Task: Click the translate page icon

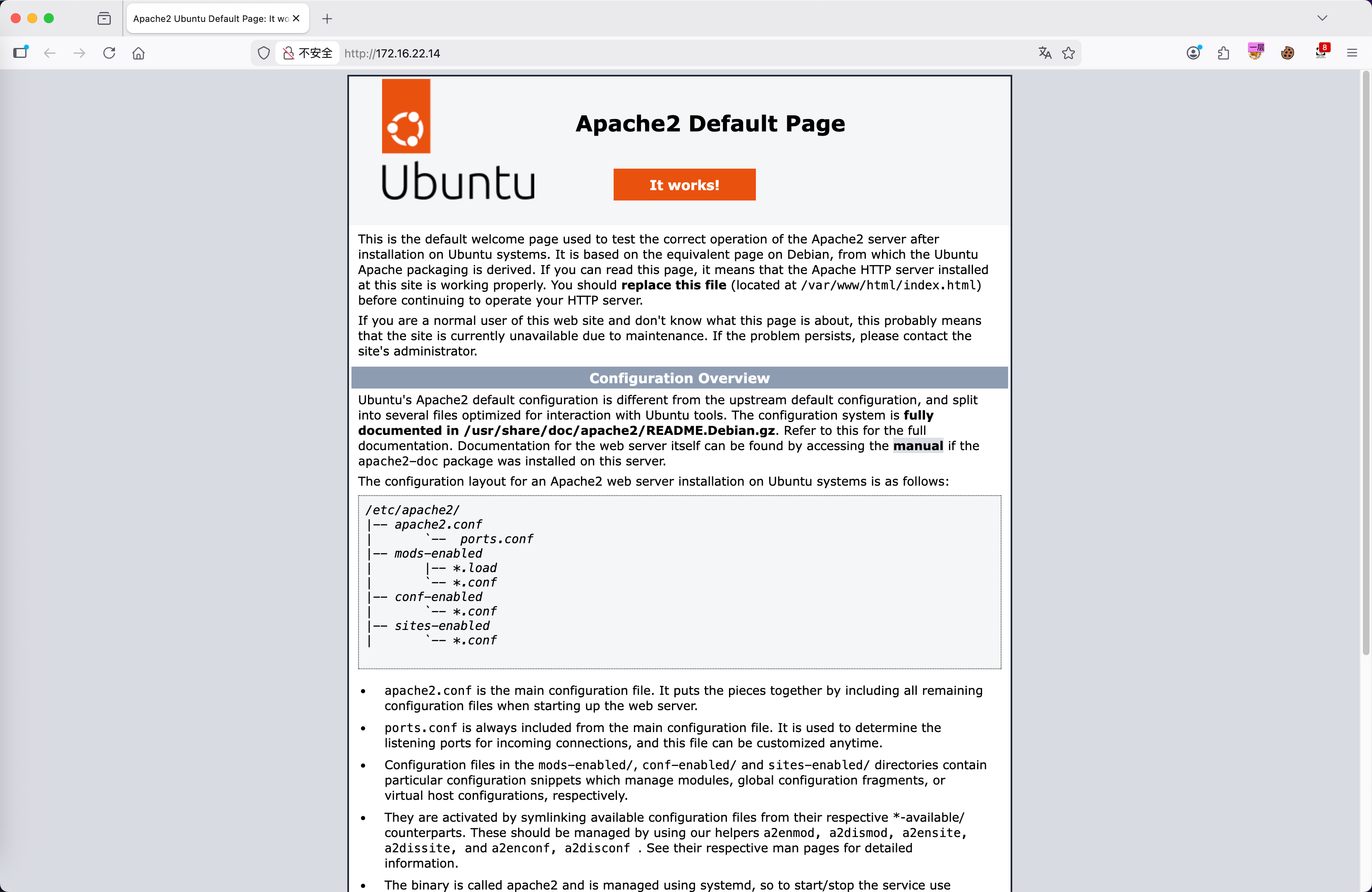Action: (x=1045, y=53)
